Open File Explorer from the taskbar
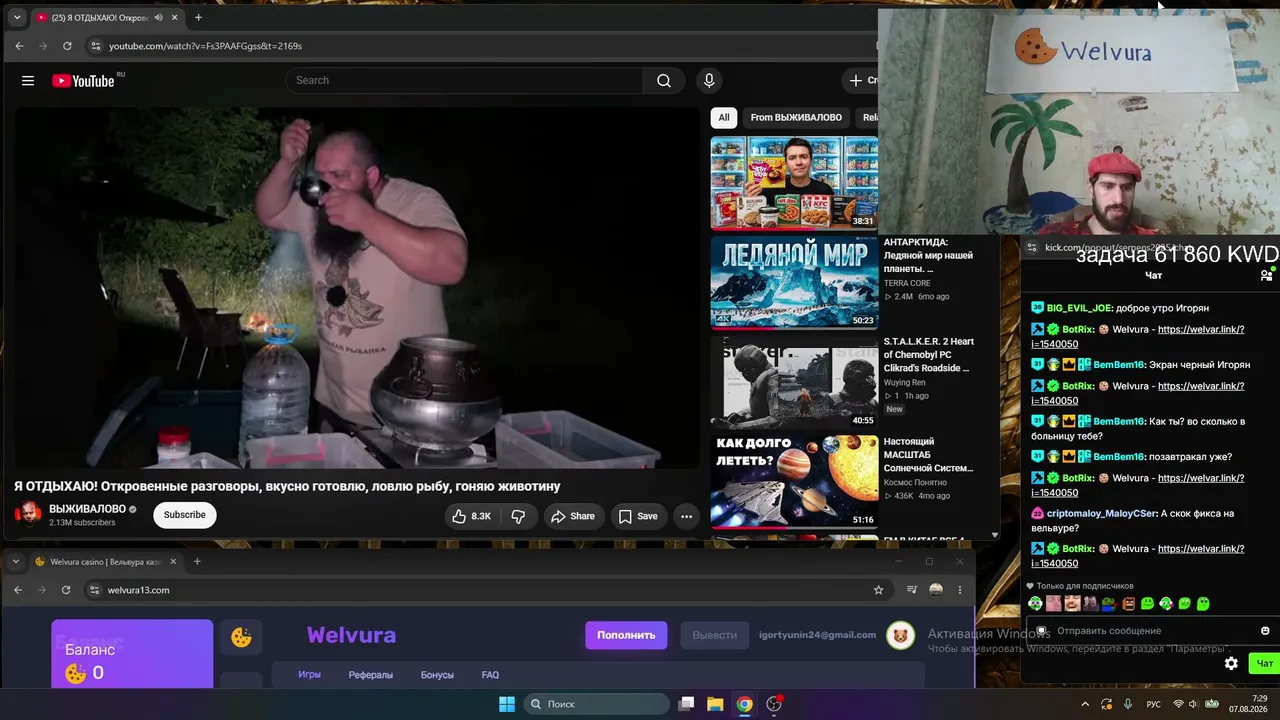Image resolution: width=1280 pixels, height=720 pixels. (x=715, y=704)
